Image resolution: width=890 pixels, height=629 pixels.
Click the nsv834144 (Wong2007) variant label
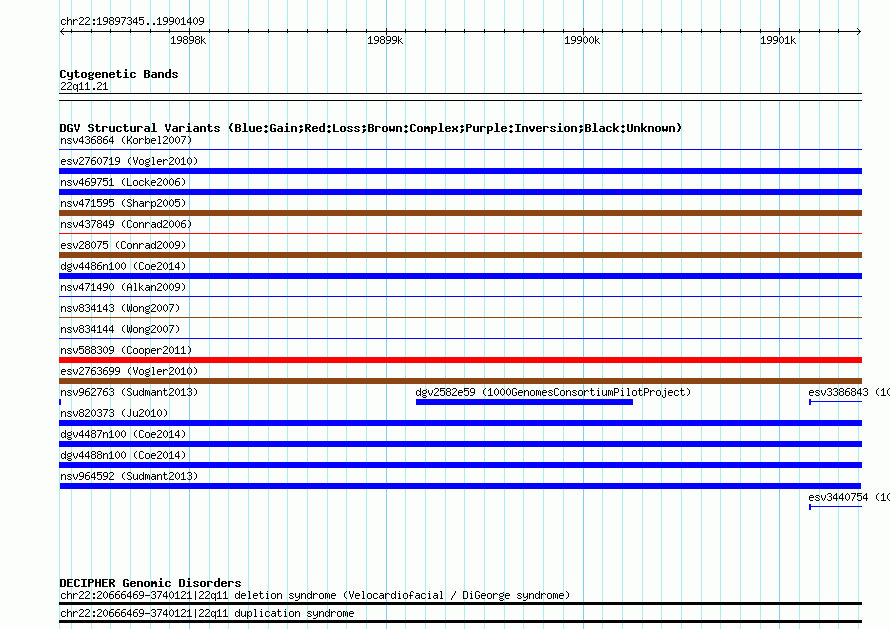tap(120, 329)
